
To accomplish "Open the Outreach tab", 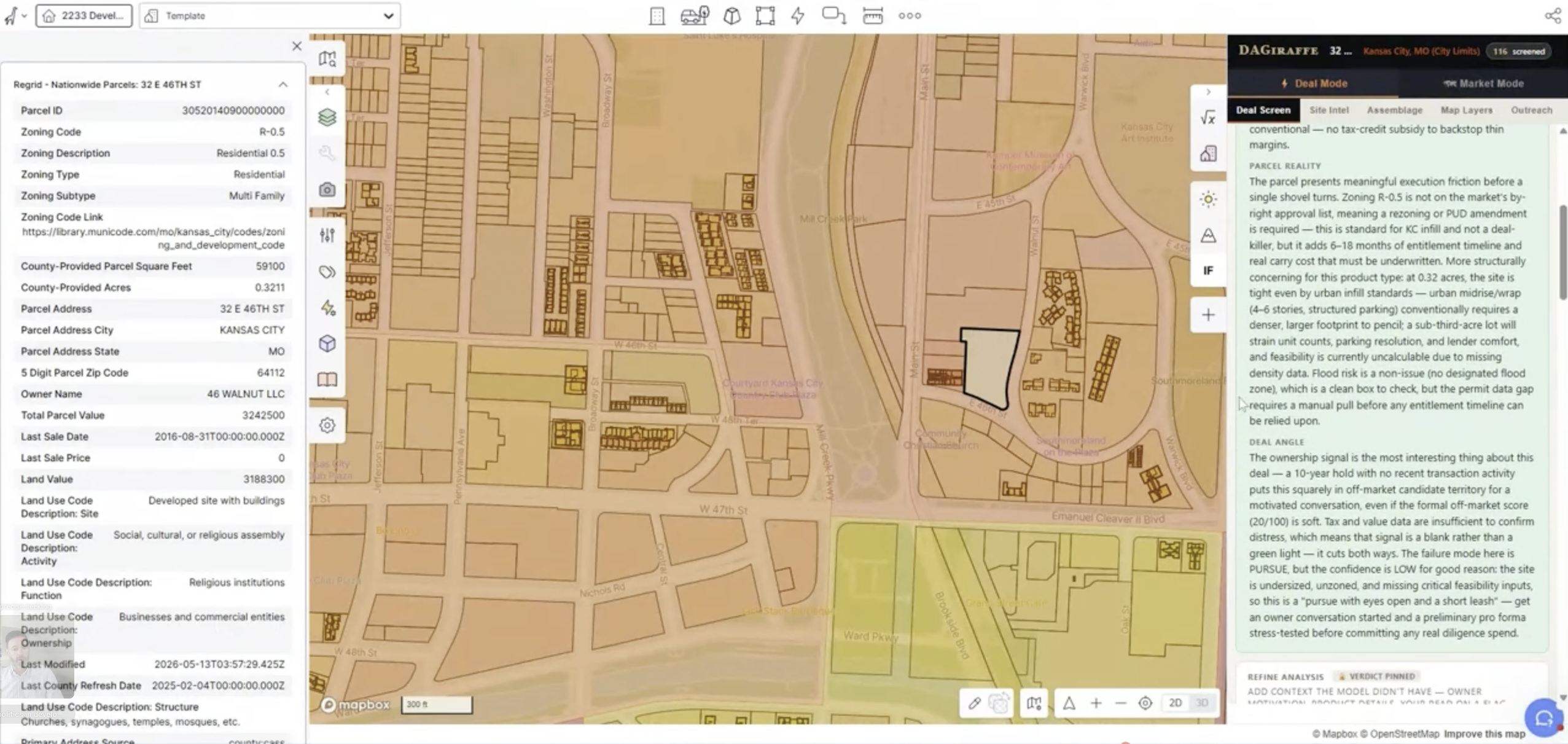I will 1531,110.
